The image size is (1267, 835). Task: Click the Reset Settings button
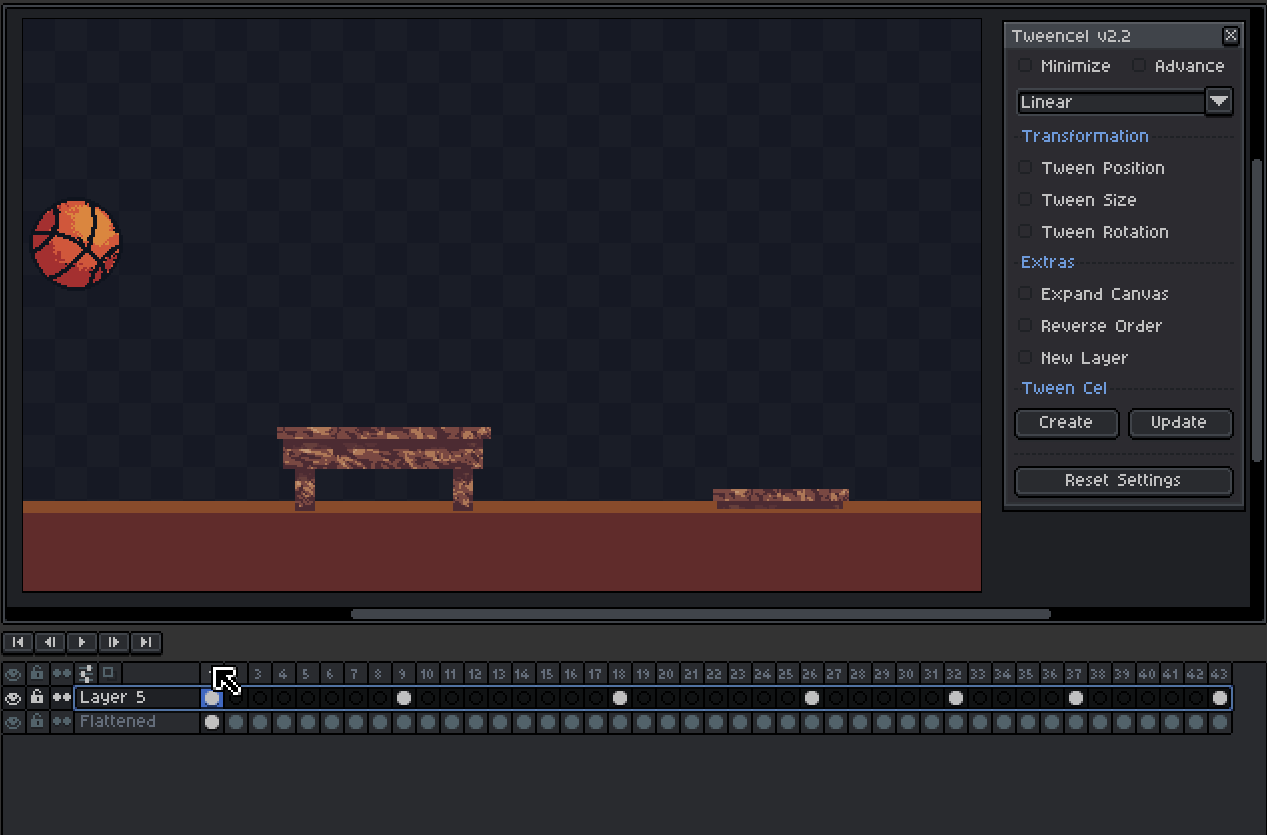(x=1123, y=481)
